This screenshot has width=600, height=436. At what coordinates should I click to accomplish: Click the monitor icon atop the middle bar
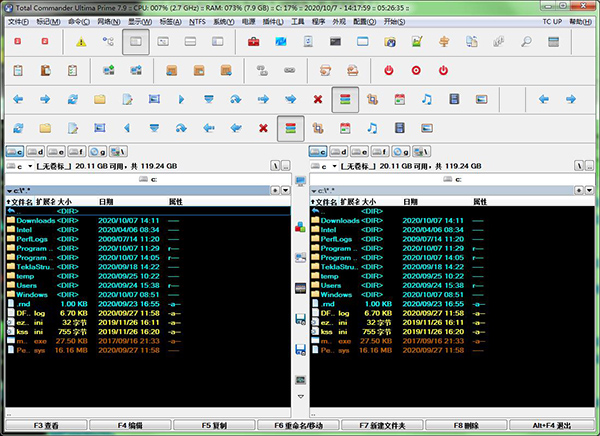[300, 180]
